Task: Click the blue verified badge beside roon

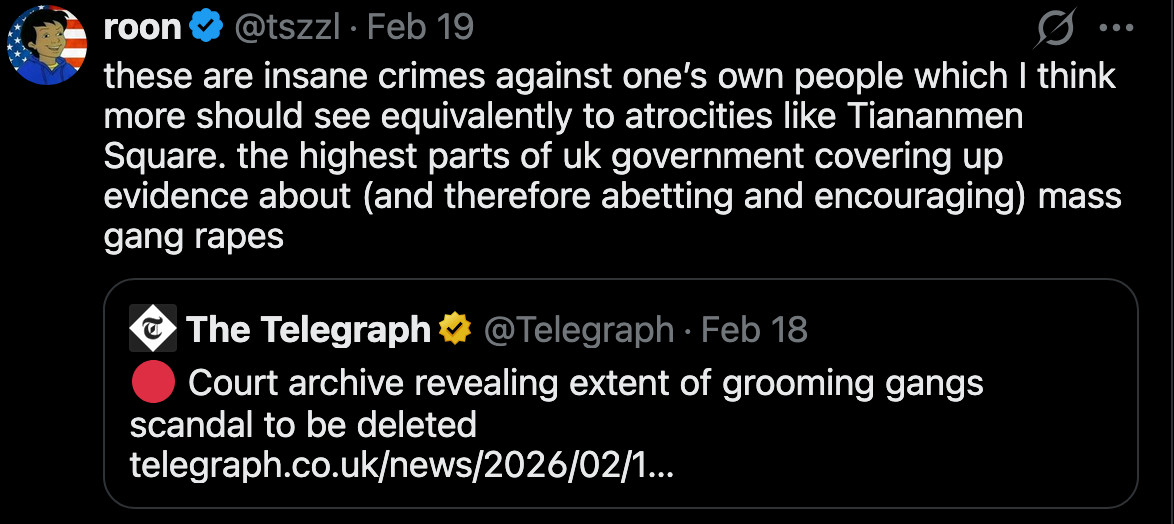Action: (206, 27)
